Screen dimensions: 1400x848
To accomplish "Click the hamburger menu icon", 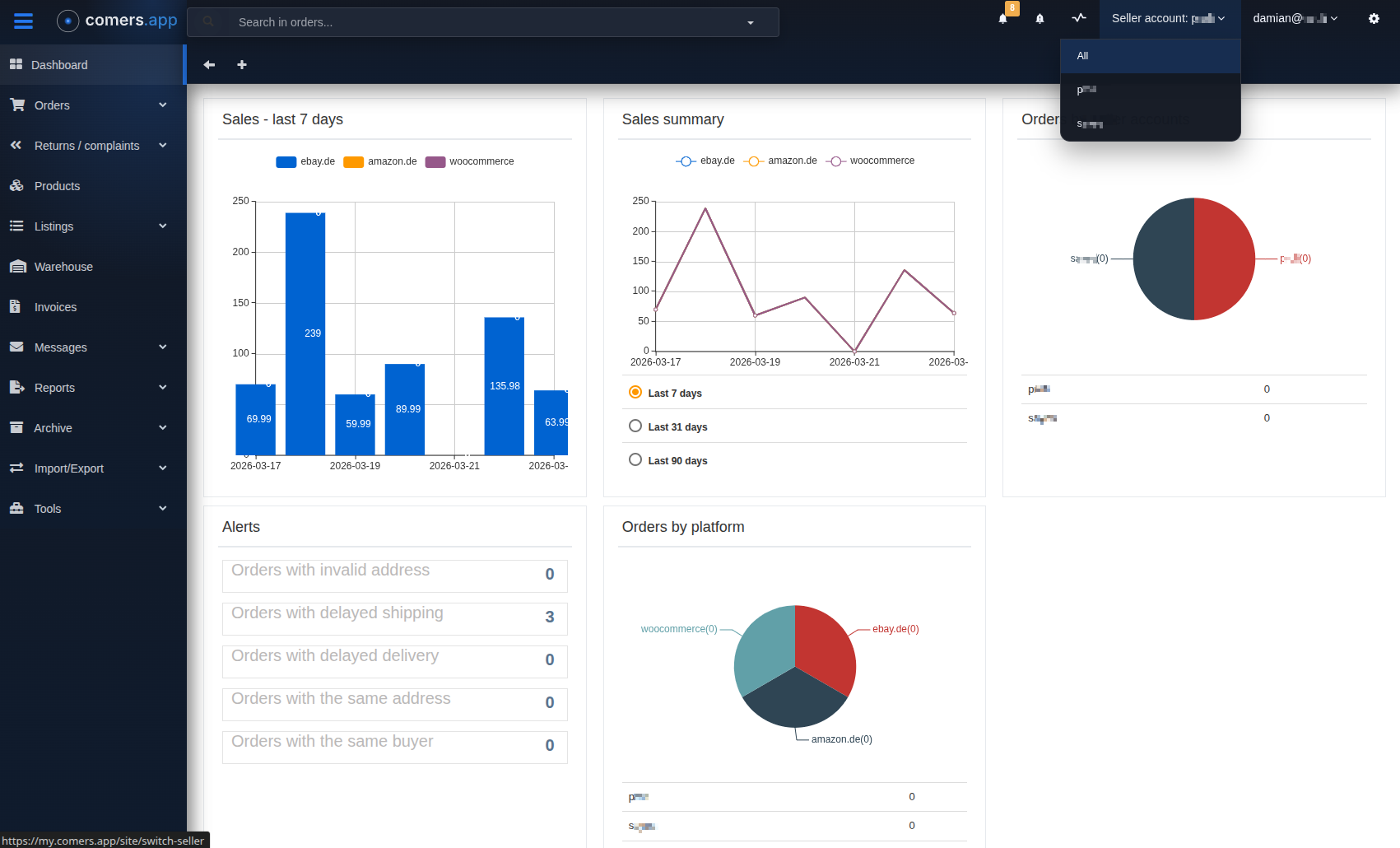I will click(x=23, y=21).
